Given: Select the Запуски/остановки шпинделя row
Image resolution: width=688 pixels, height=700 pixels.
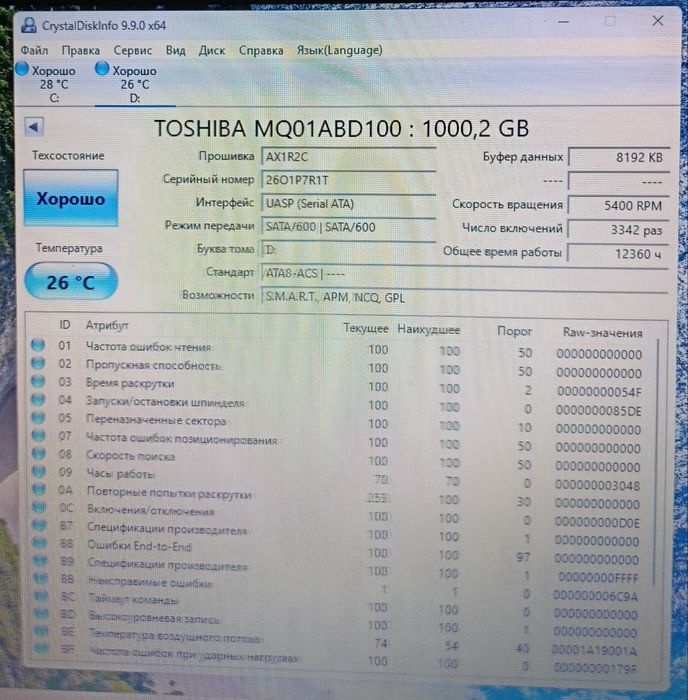Looking at the screenshot, I should 339,404.
